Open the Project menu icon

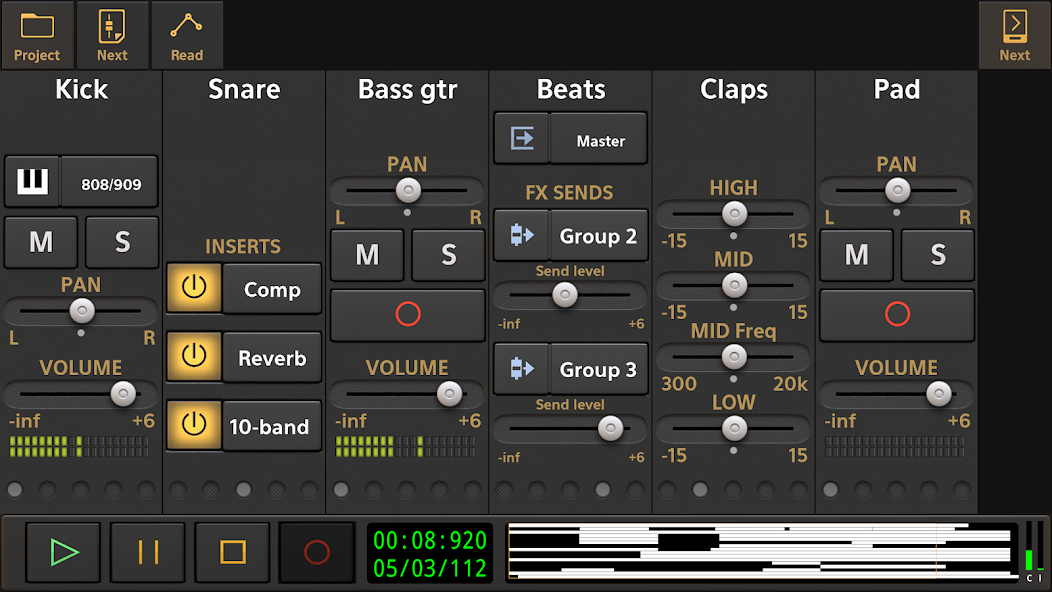(x=37, y=33)
